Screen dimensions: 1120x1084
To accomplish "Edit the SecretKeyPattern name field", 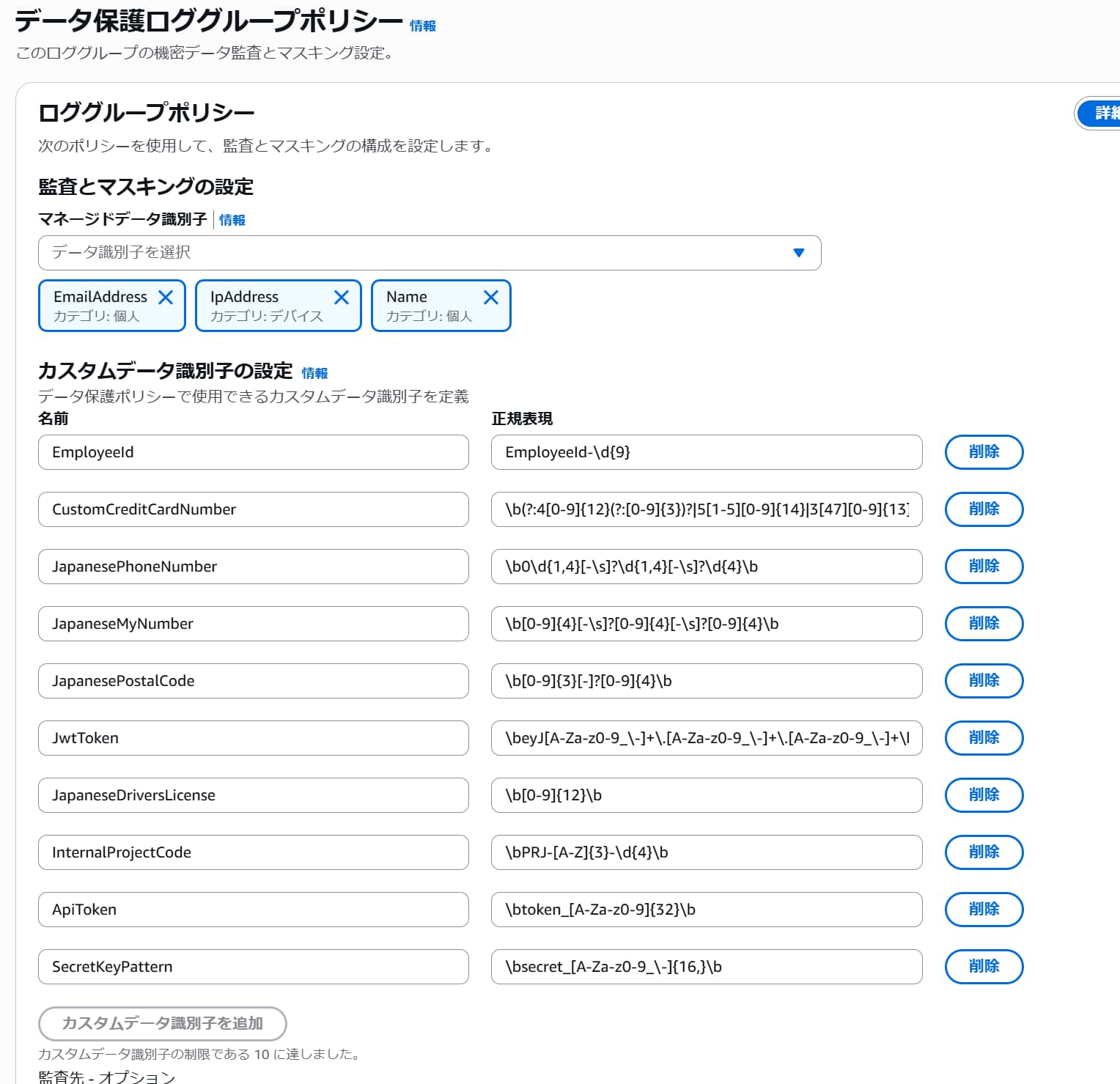I will [x=254, y=967].
